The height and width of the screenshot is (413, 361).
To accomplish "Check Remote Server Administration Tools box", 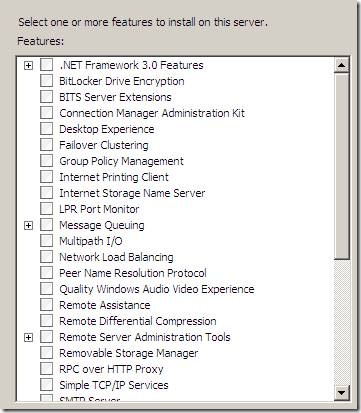I will tap(46, 337).
